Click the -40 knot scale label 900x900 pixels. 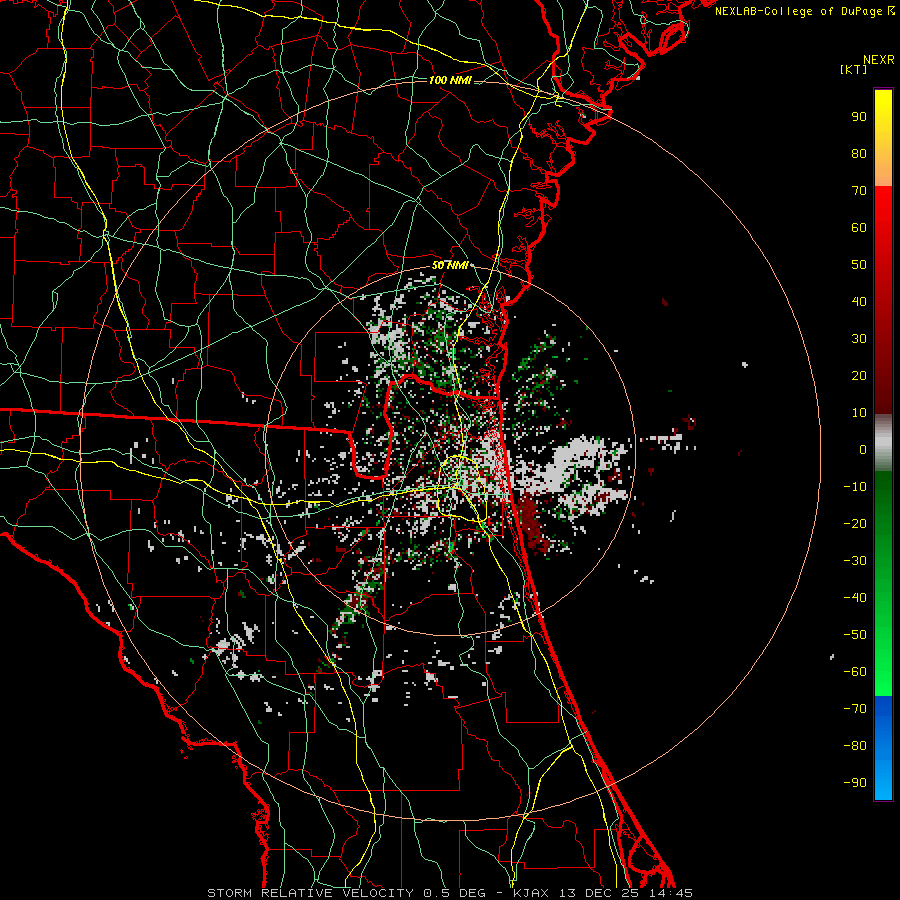tap(855, 598)
